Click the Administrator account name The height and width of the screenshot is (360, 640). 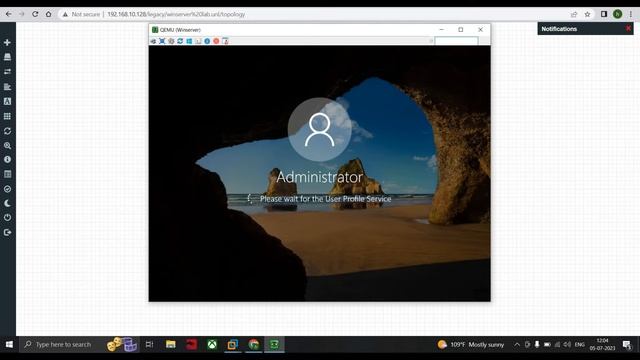coord(320,177)
